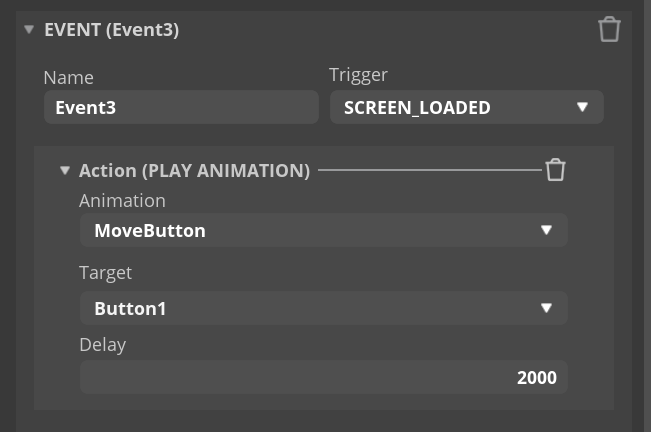Collapse the EVENT (Event3) section triangle
The height and width of the screenshot is (432, 651).
pos(29,29)
